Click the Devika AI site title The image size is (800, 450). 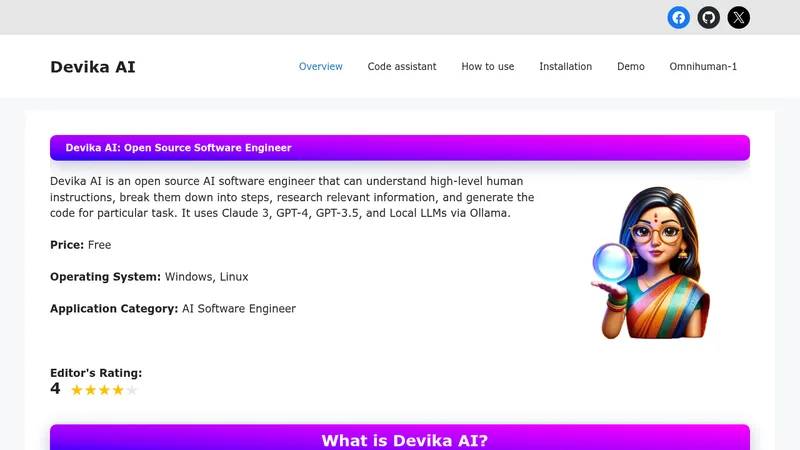(93, 67)
